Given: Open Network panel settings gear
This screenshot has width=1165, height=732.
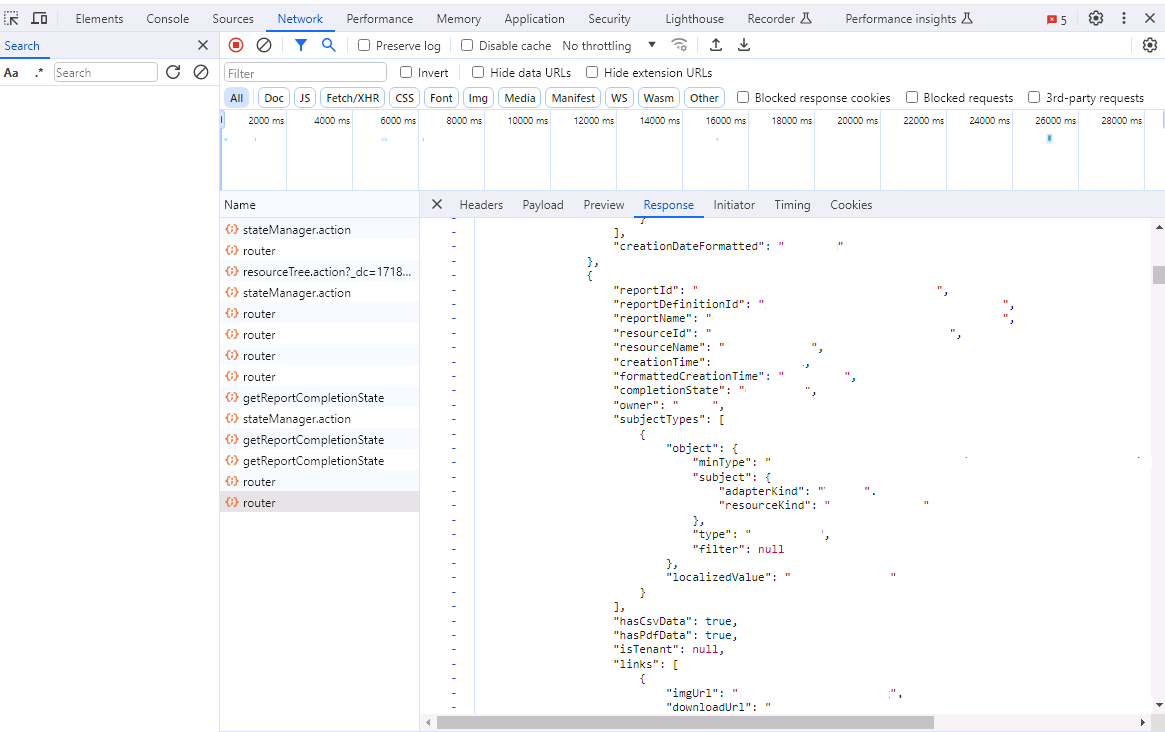Looking at the screenshot, I should coord(1149,45).
